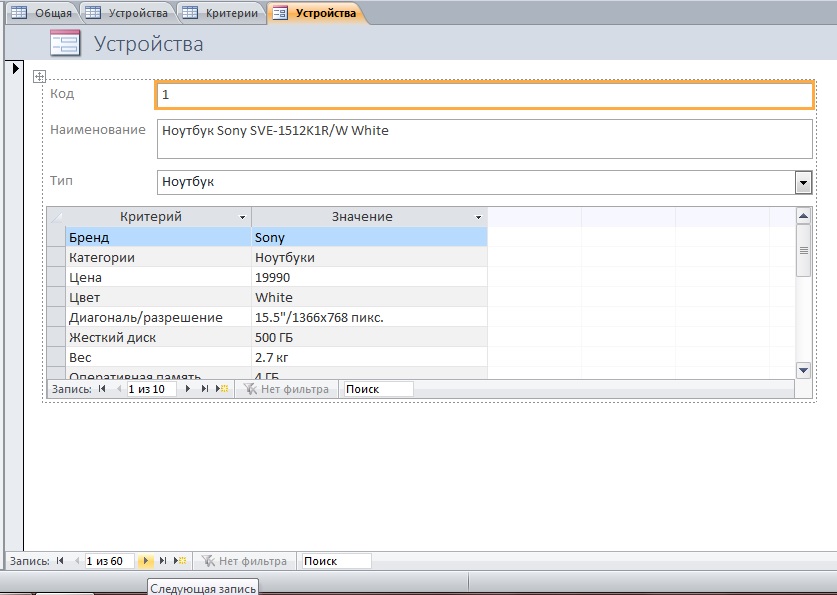Go to next record in main form navigation
The height and width of the screenshot is (595, 837).
(x=145, y=561)
